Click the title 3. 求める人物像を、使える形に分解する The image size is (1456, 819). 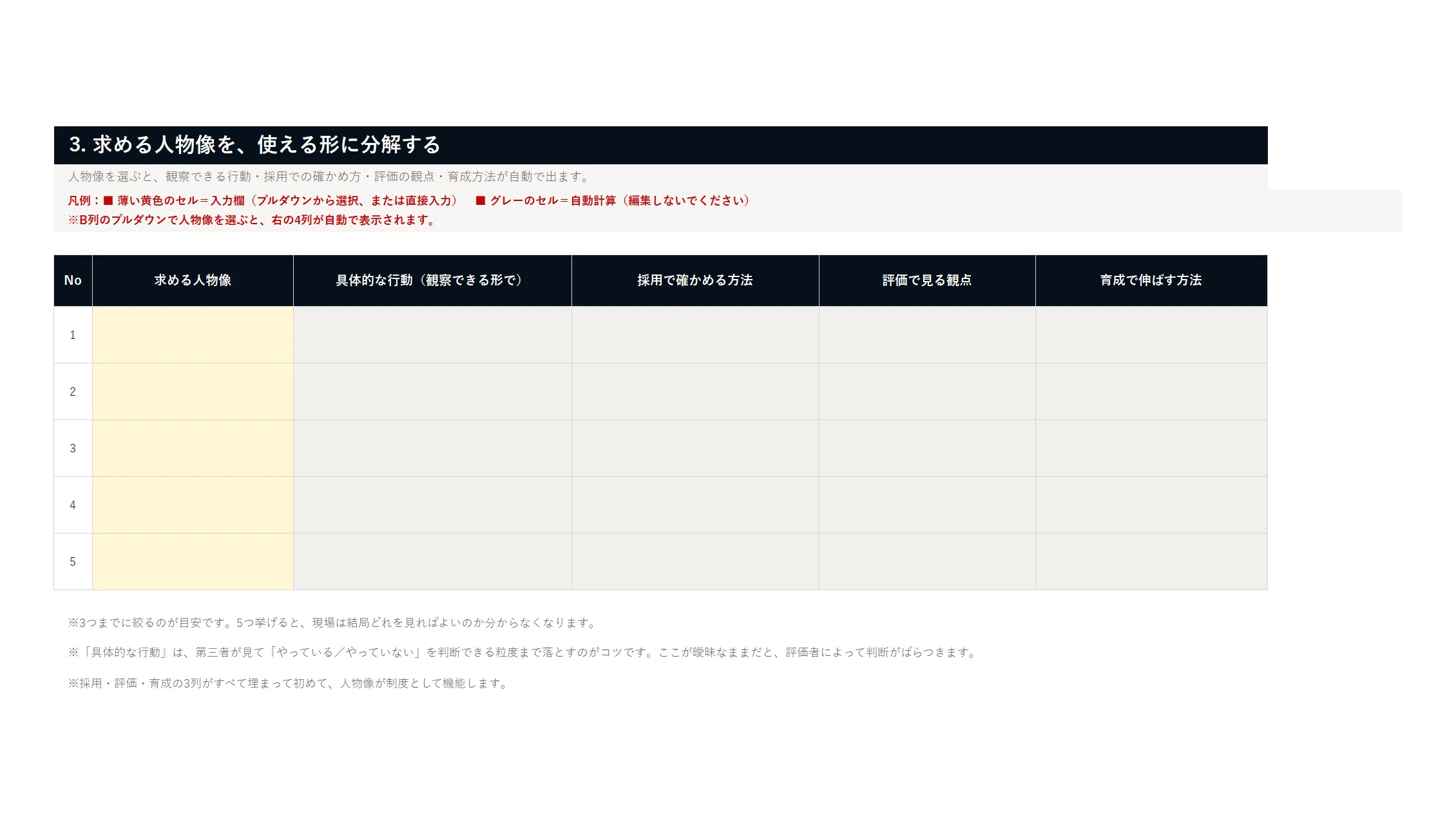point(254,144)
